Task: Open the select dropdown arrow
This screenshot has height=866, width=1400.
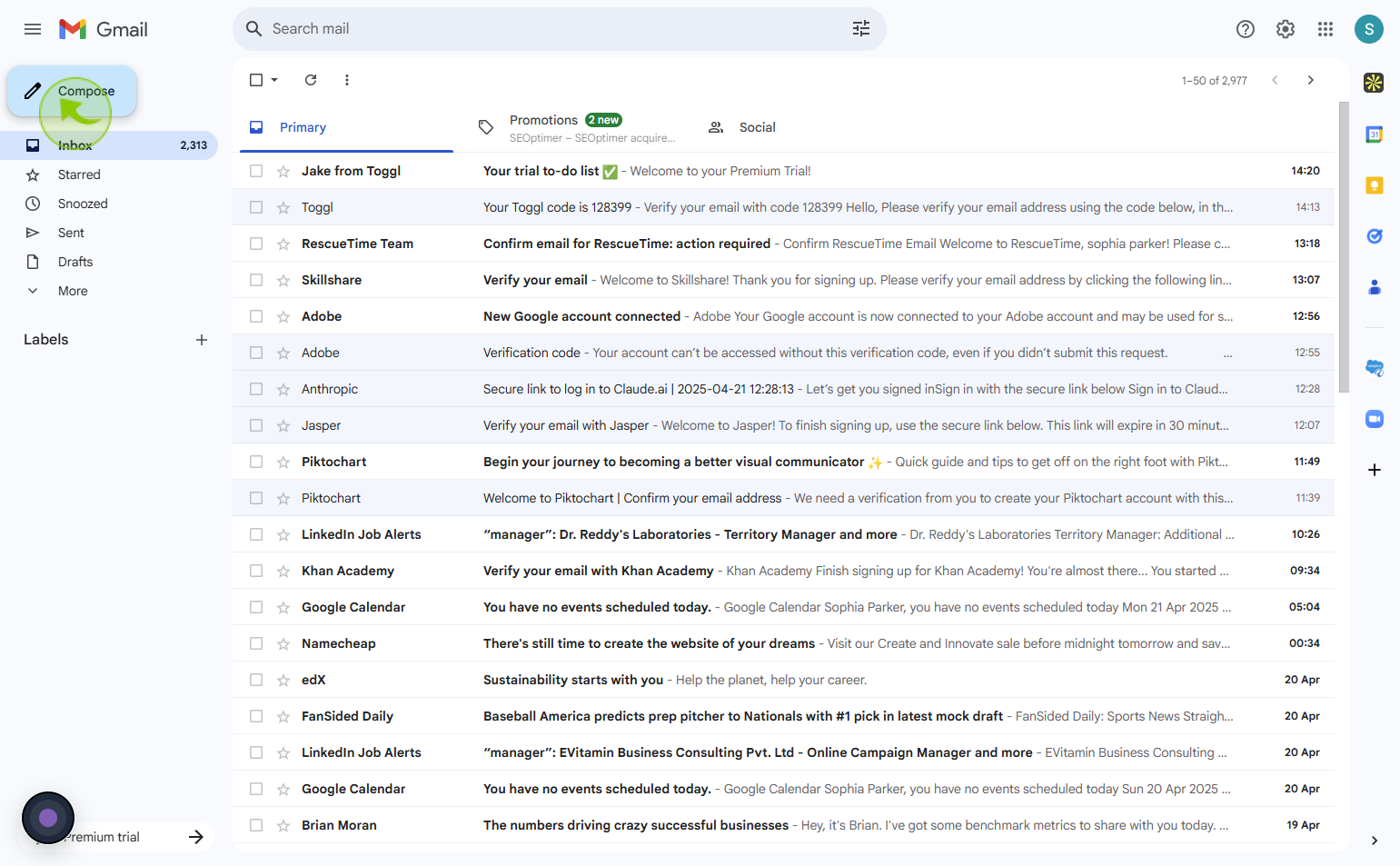Action: point(274,80)
